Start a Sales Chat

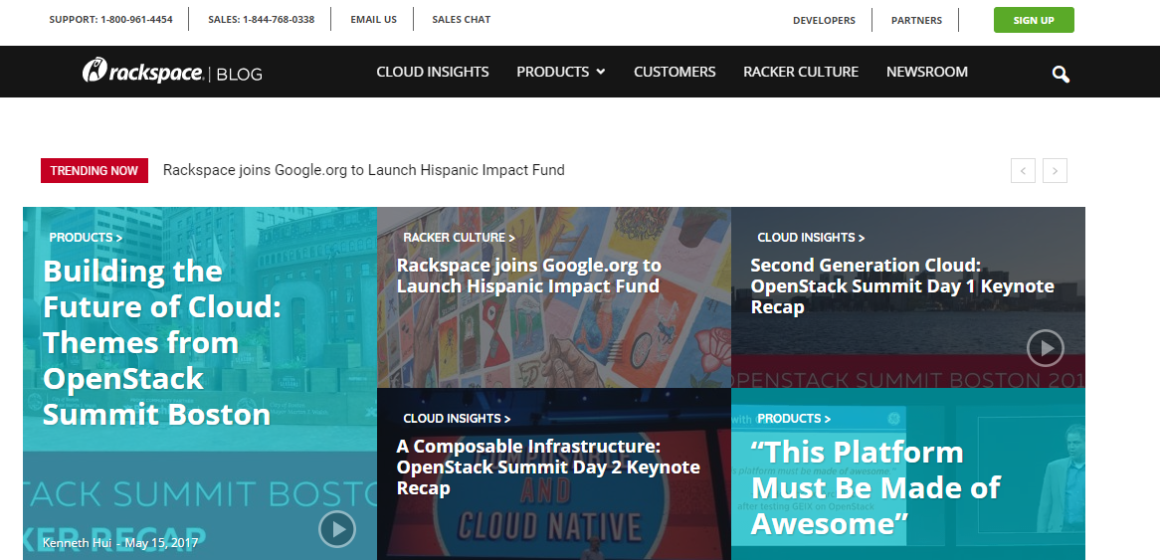461,20
